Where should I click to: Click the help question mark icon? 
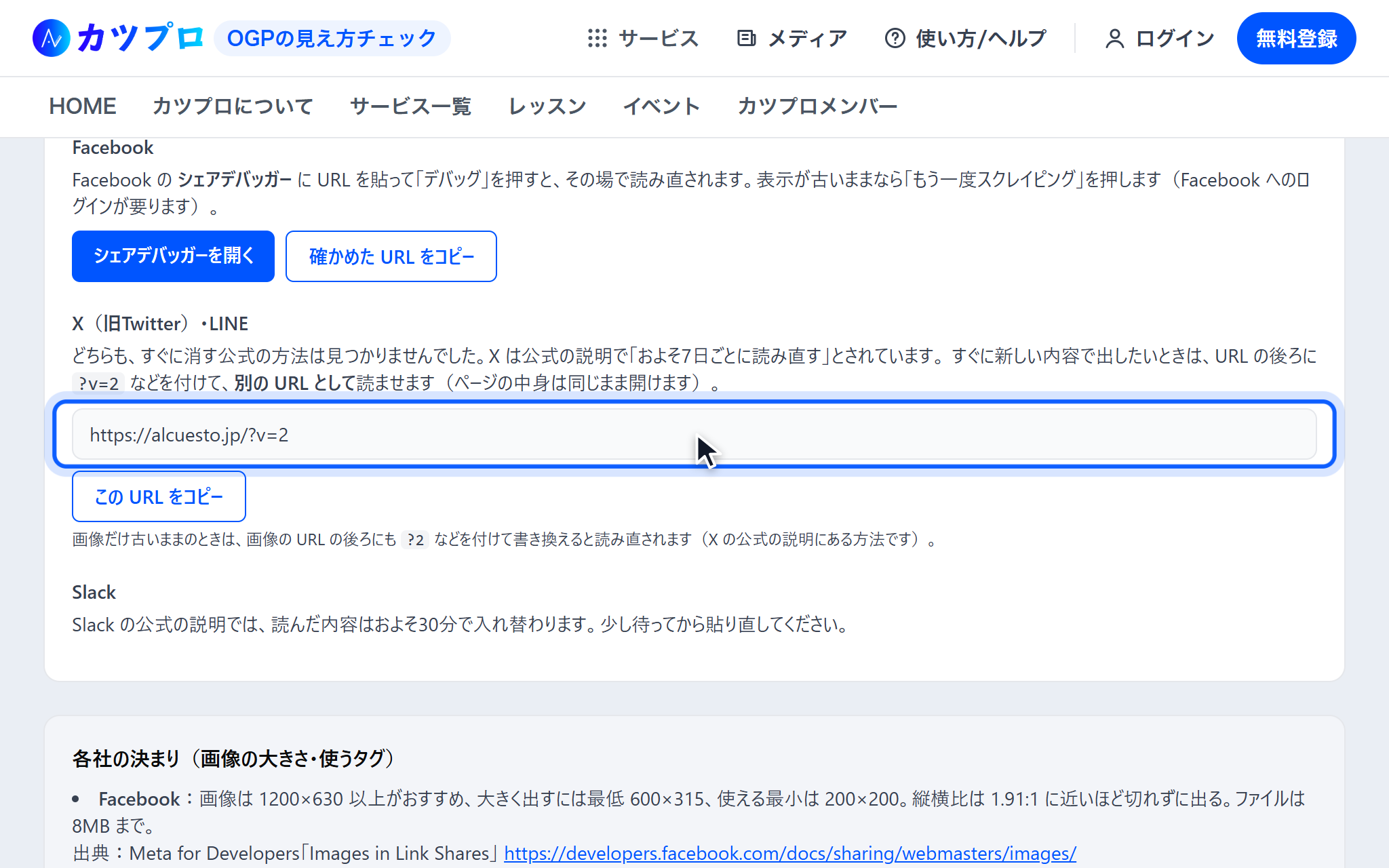(x=895, y=38)
